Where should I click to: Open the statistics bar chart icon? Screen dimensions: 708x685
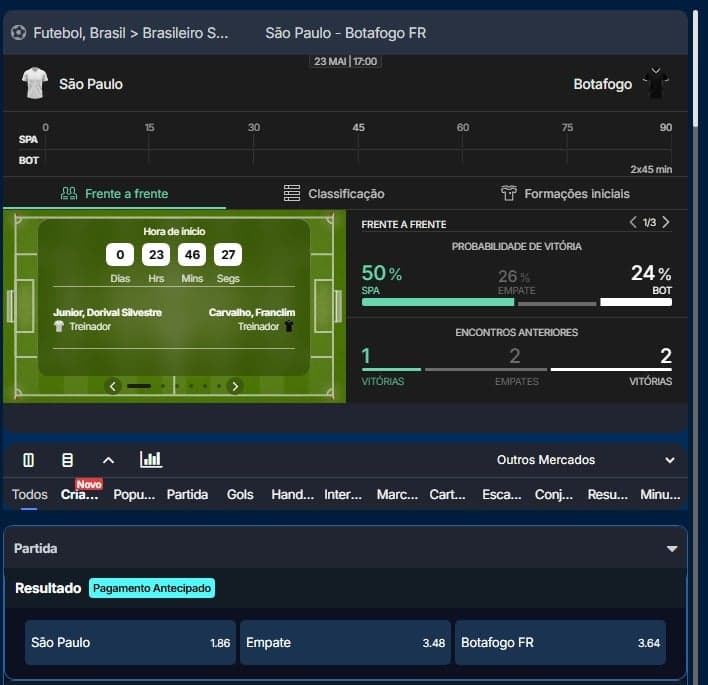pos(151,459)
